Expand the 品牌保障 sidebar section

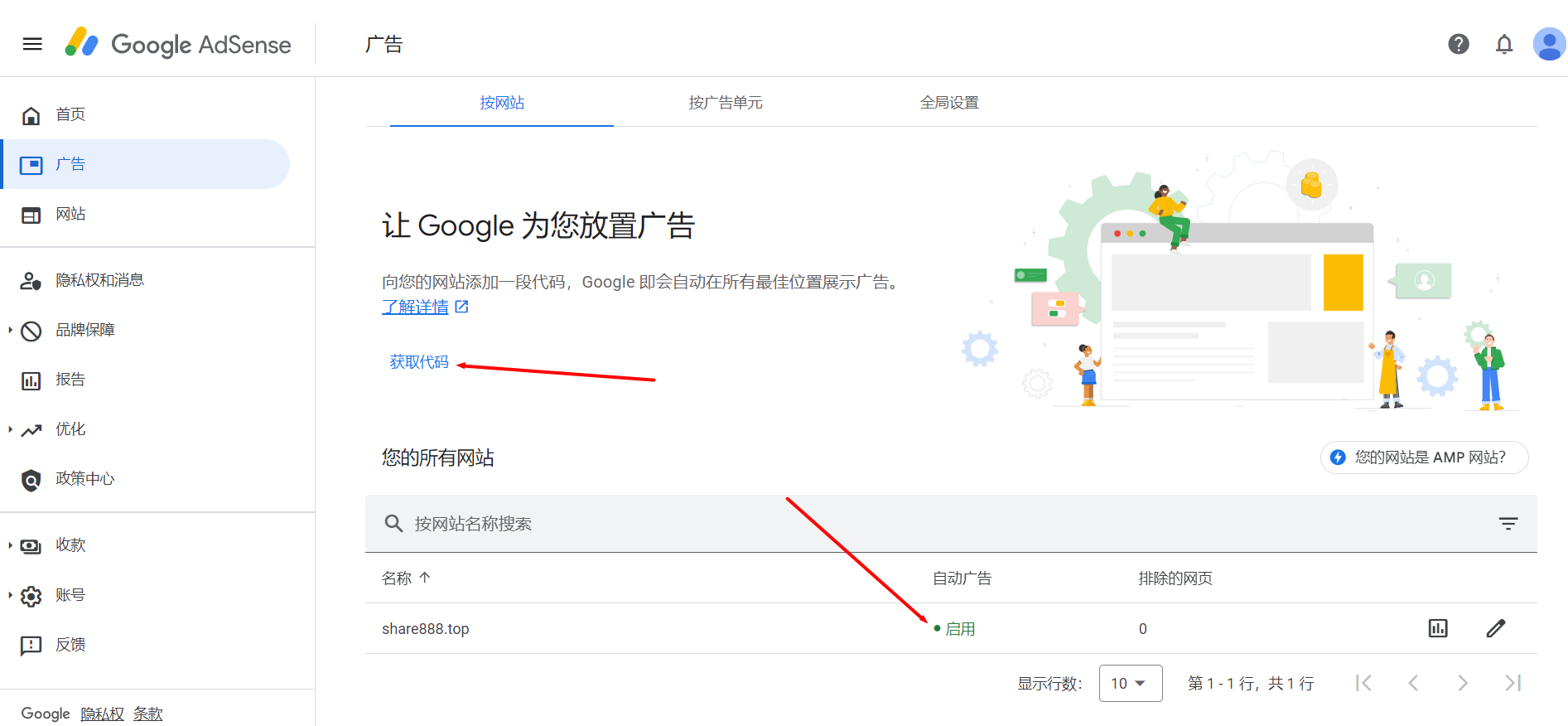pyautogui.click(x=10, y=330)
